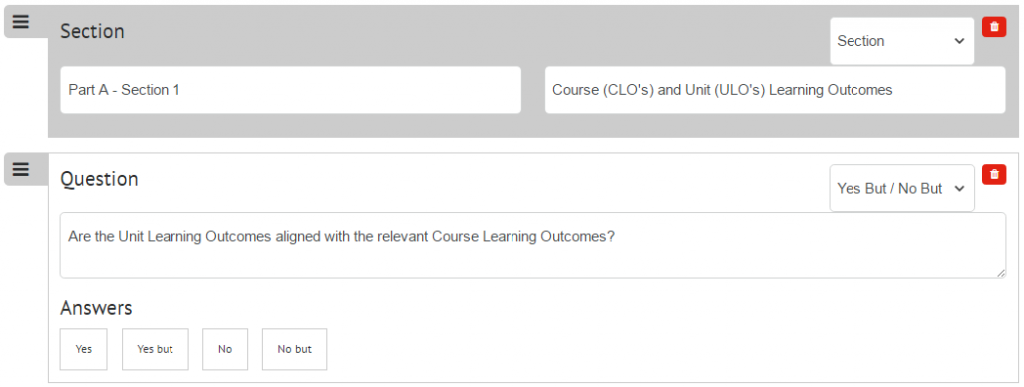Pick the No but answer box
The width and height of the screenshot is (1024, 387).
[x=295, y=349]
